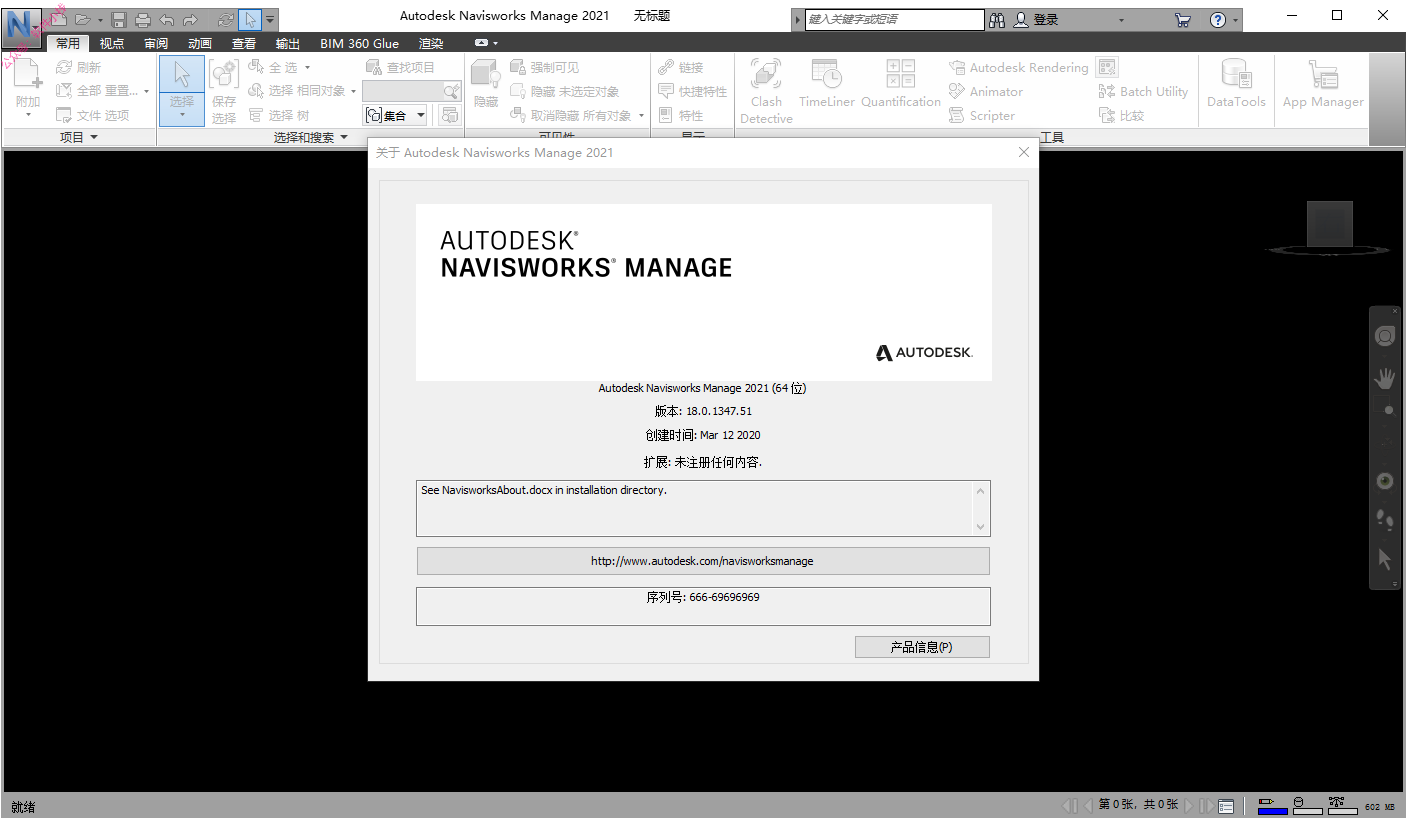The image size is (1407, 819).
Task: Click 强制可见 require button
Action: (544, 67)
